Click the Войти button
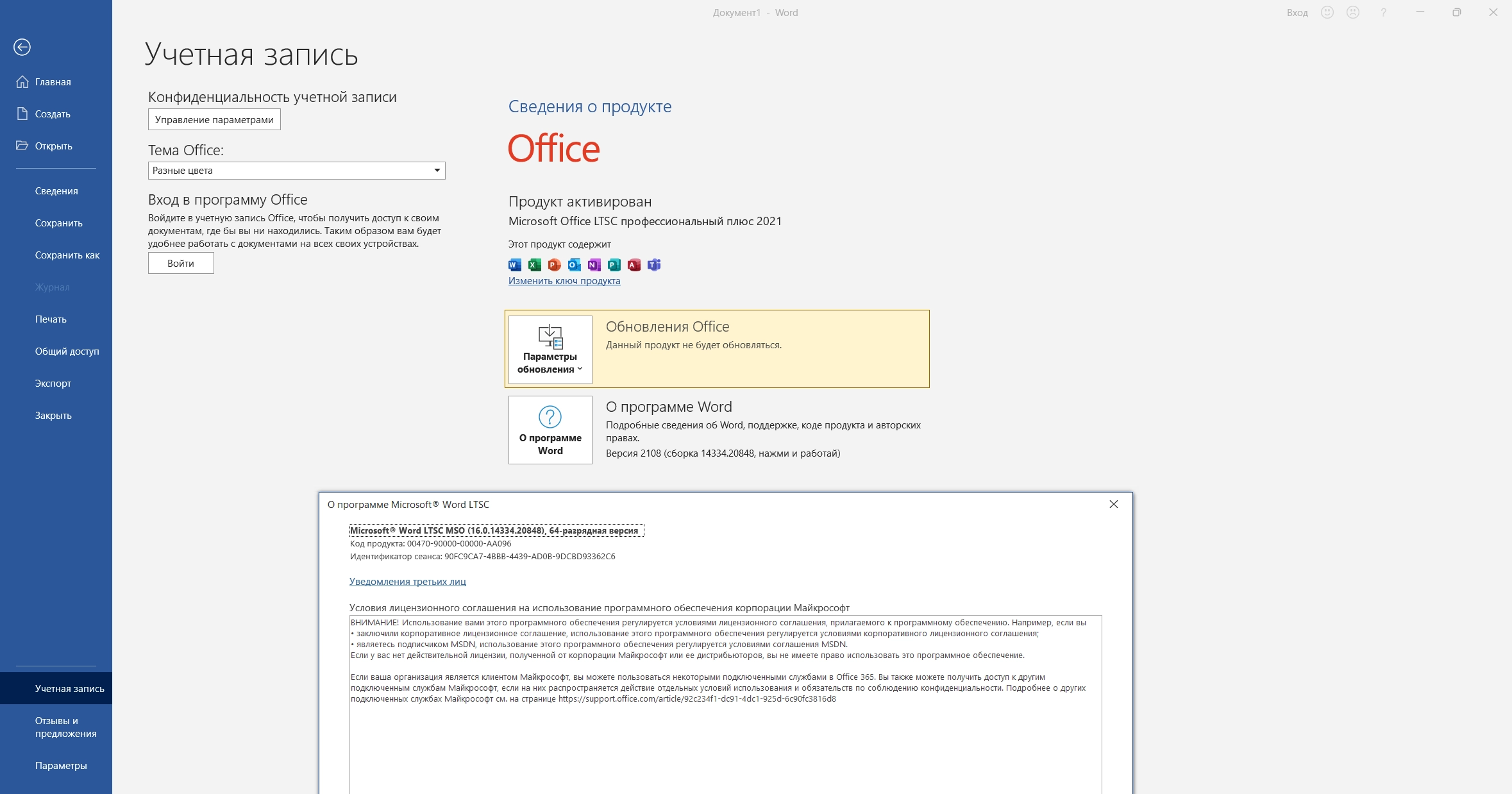Screen dimensions: 1512x794 coord(181,263)
